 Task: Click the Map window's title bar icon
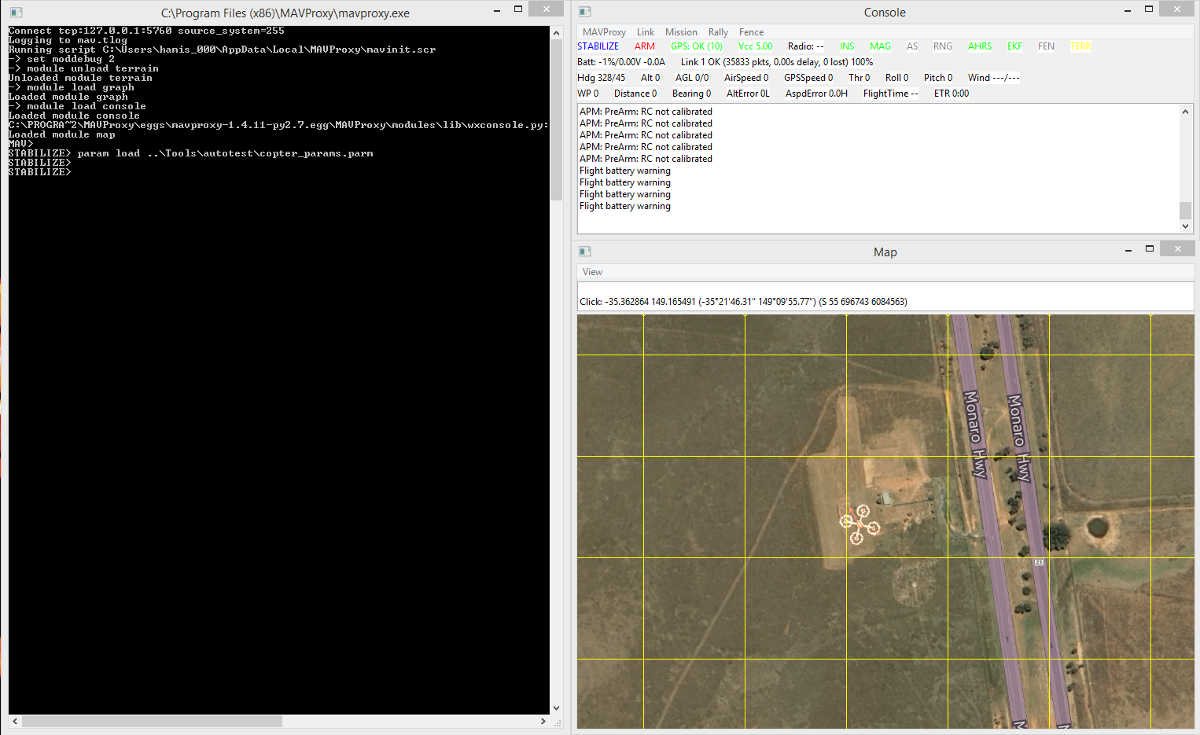pyautogui.click(x=586, y=252)
